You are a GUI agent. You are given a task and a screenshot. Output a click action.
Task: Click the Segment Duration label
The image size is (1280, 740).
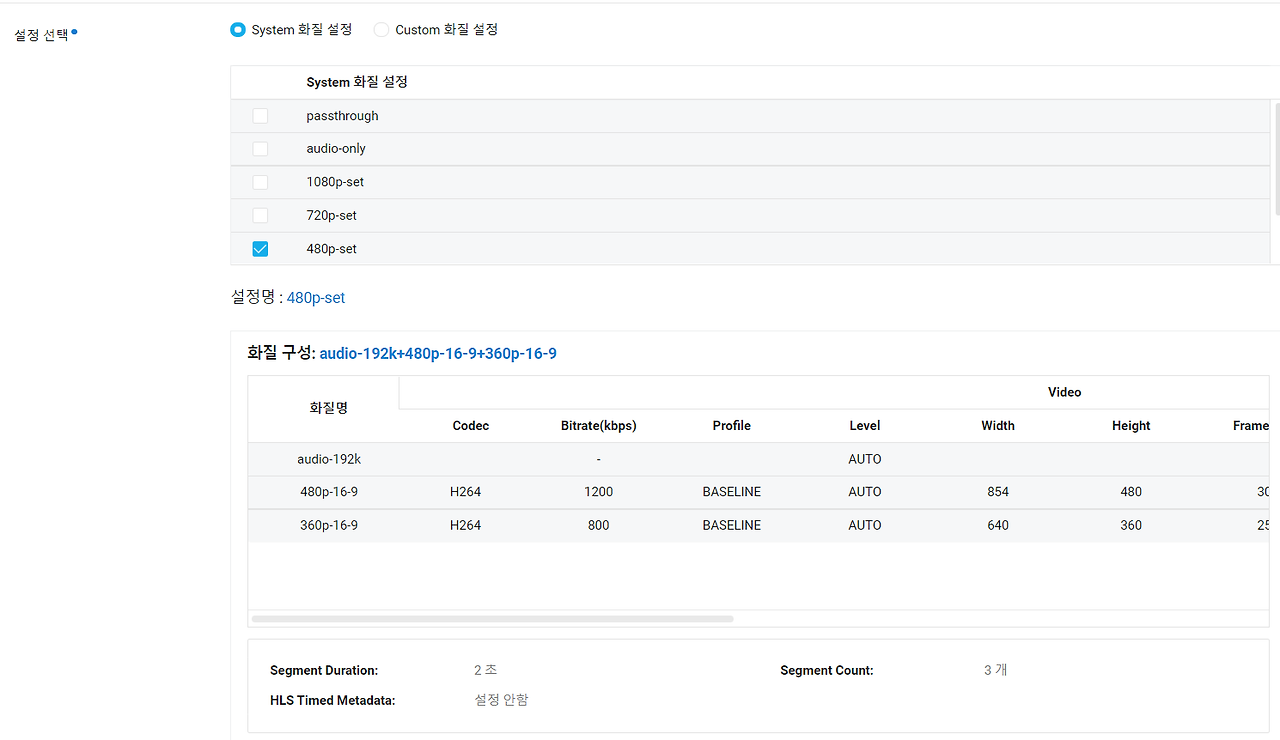[x=324, y=671]
